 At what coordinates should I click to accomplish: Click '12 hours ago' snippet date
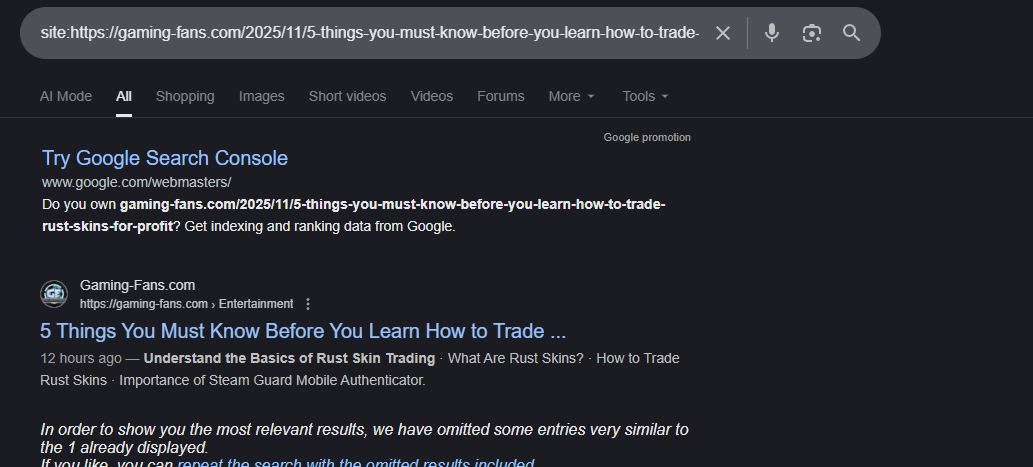pos(81,358)
